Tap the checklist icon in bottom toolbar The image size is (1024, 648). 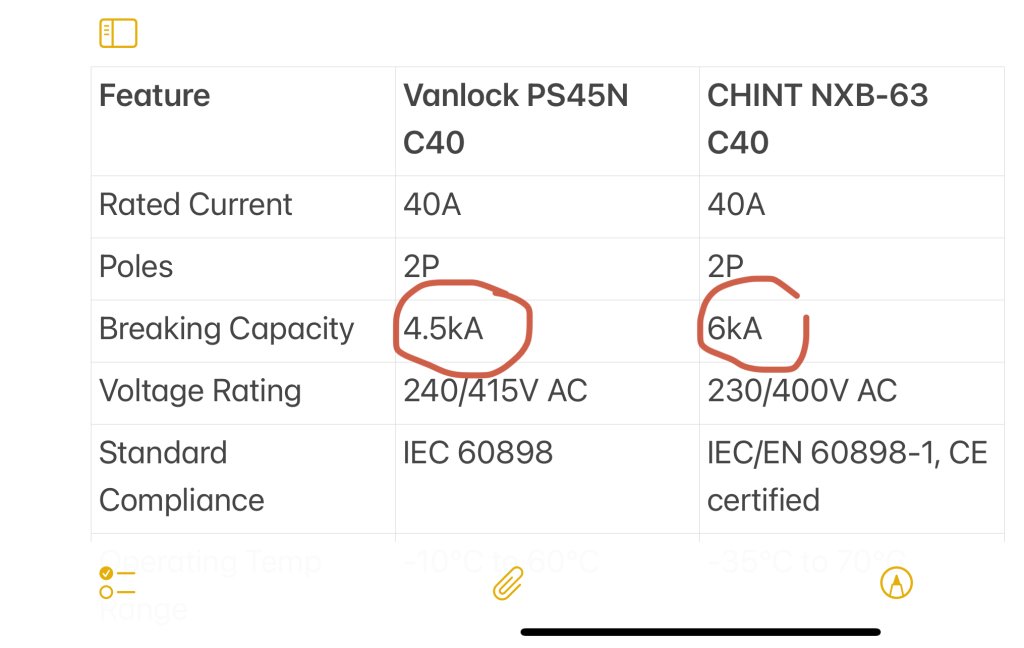pos(117,583)
